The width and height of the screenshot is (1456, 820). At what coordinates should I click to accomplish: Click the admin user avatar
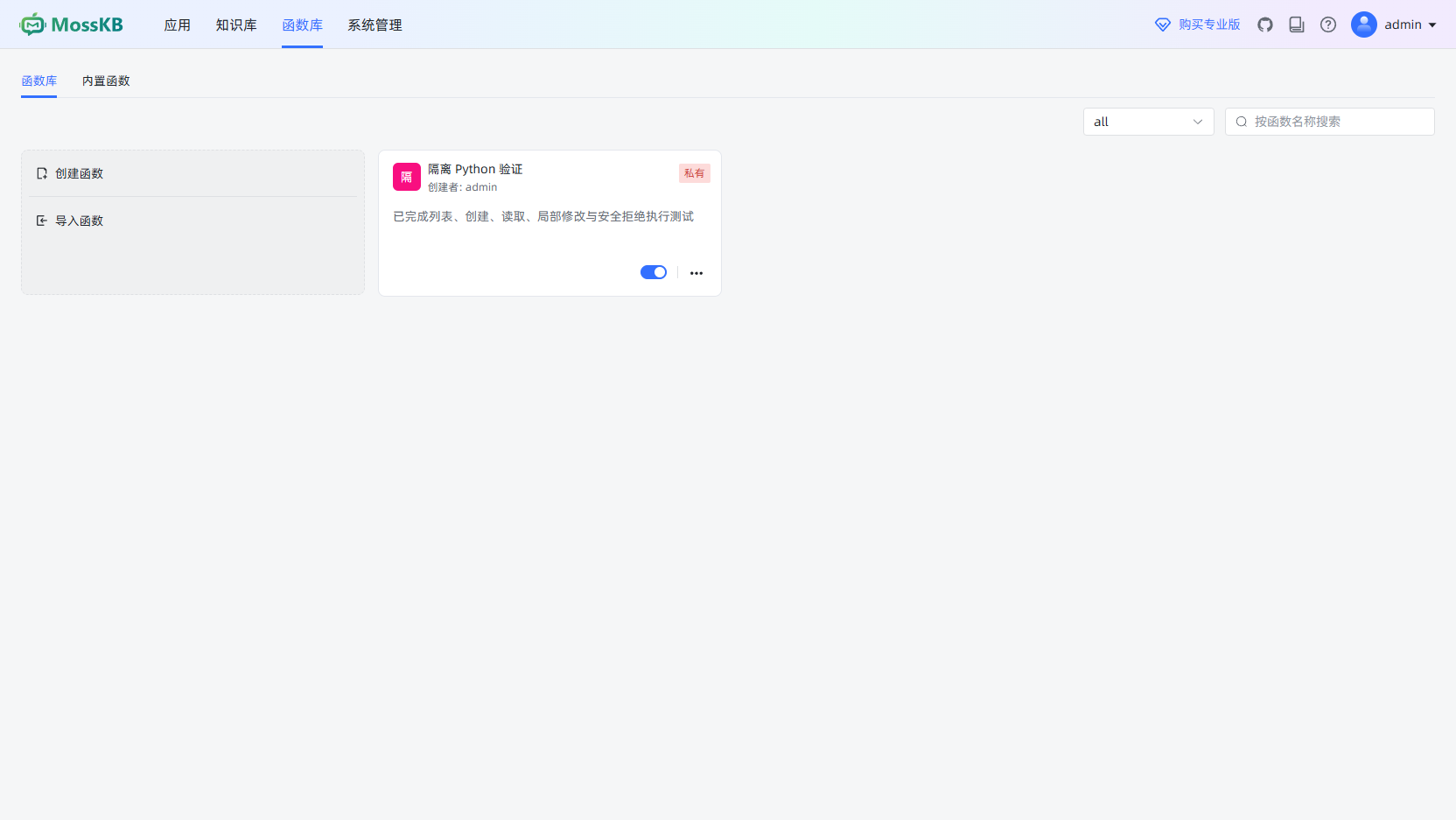[x=1364, y=25]
